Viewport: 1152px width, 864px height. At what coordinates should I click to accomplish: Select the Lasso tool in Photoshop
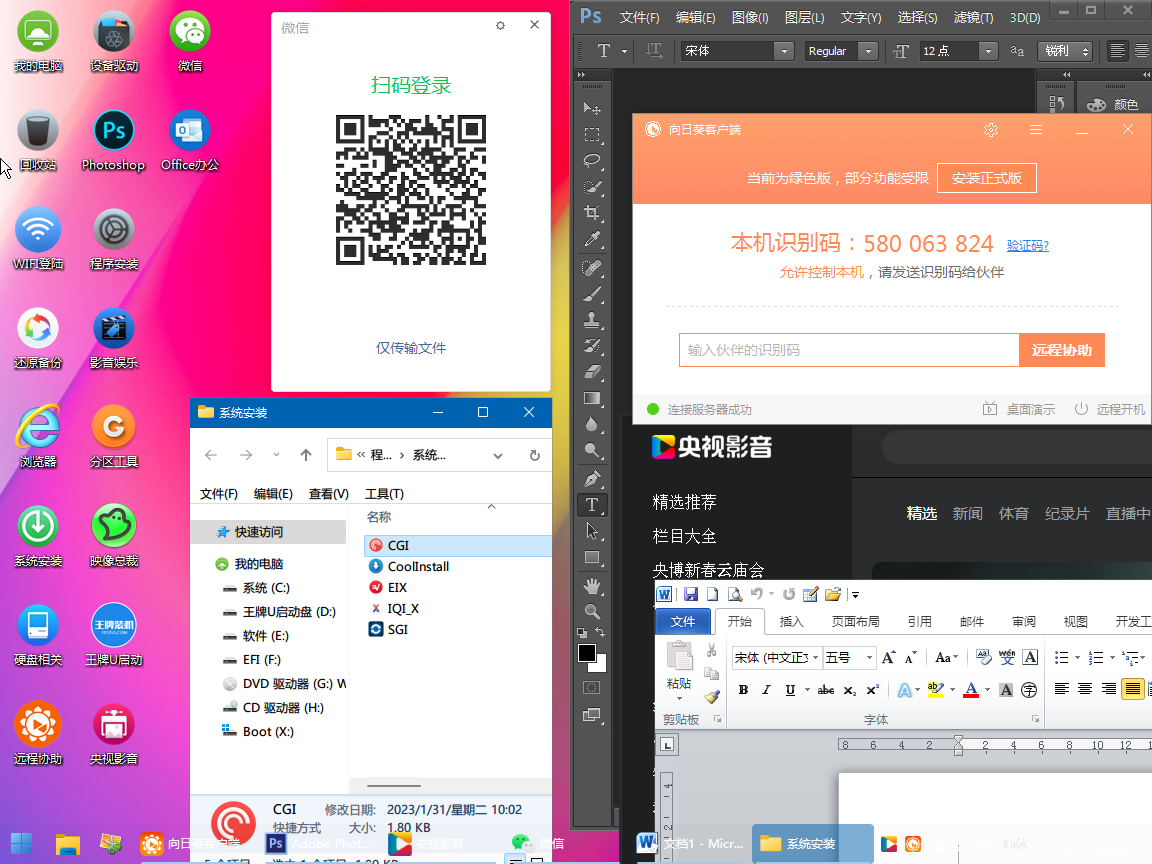click(592, 160)
